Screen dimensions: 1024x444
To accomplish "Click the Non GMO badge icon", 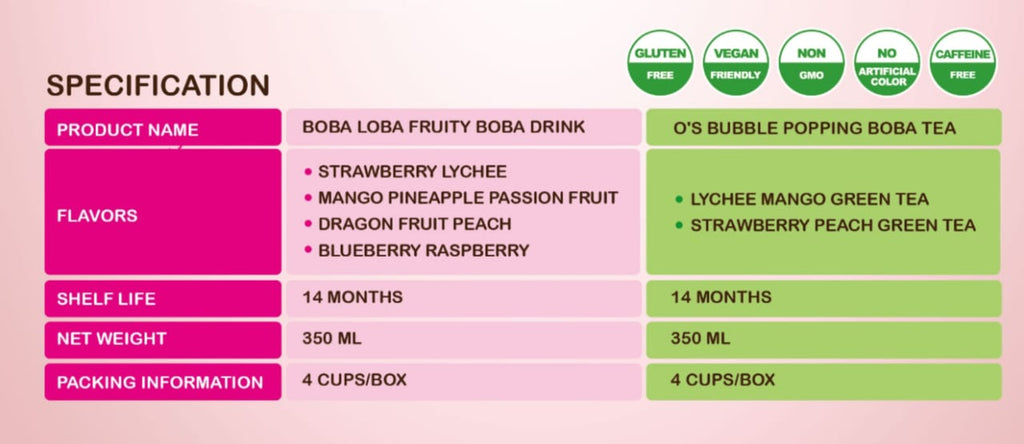I will point(811,63).
